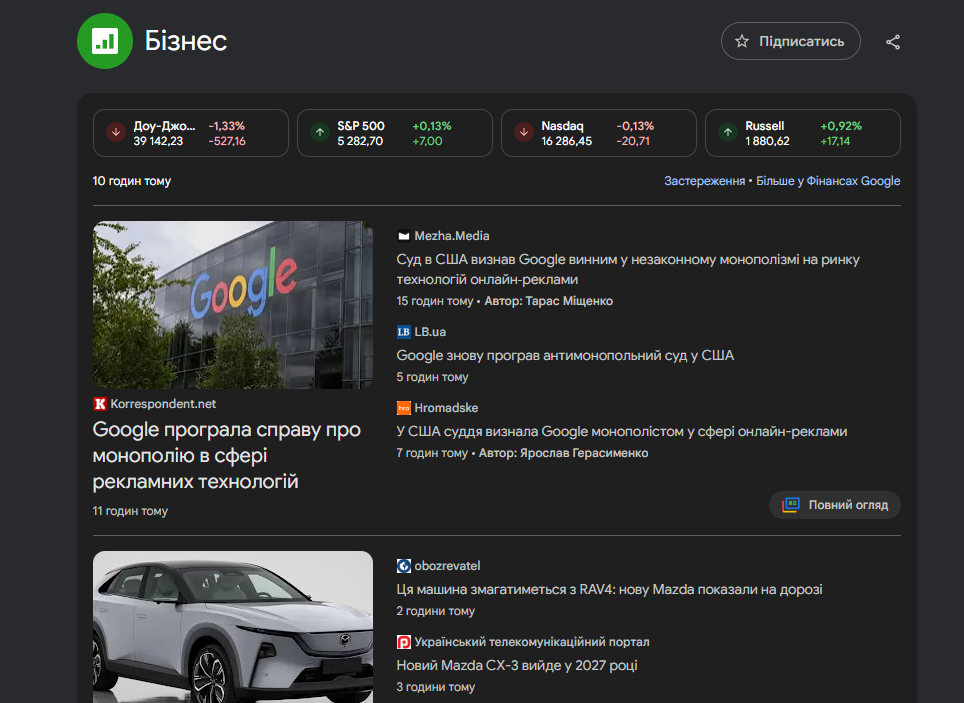Click the Korrespondent.net source name
This screenshot has height=703, width=964.
163,404
